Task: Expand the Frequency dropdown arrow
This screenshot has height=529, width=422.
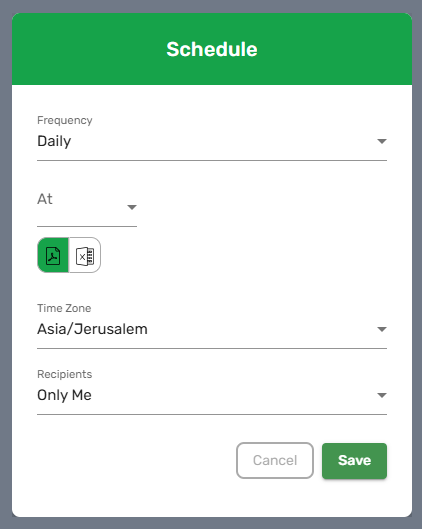Action: [382, 141]
